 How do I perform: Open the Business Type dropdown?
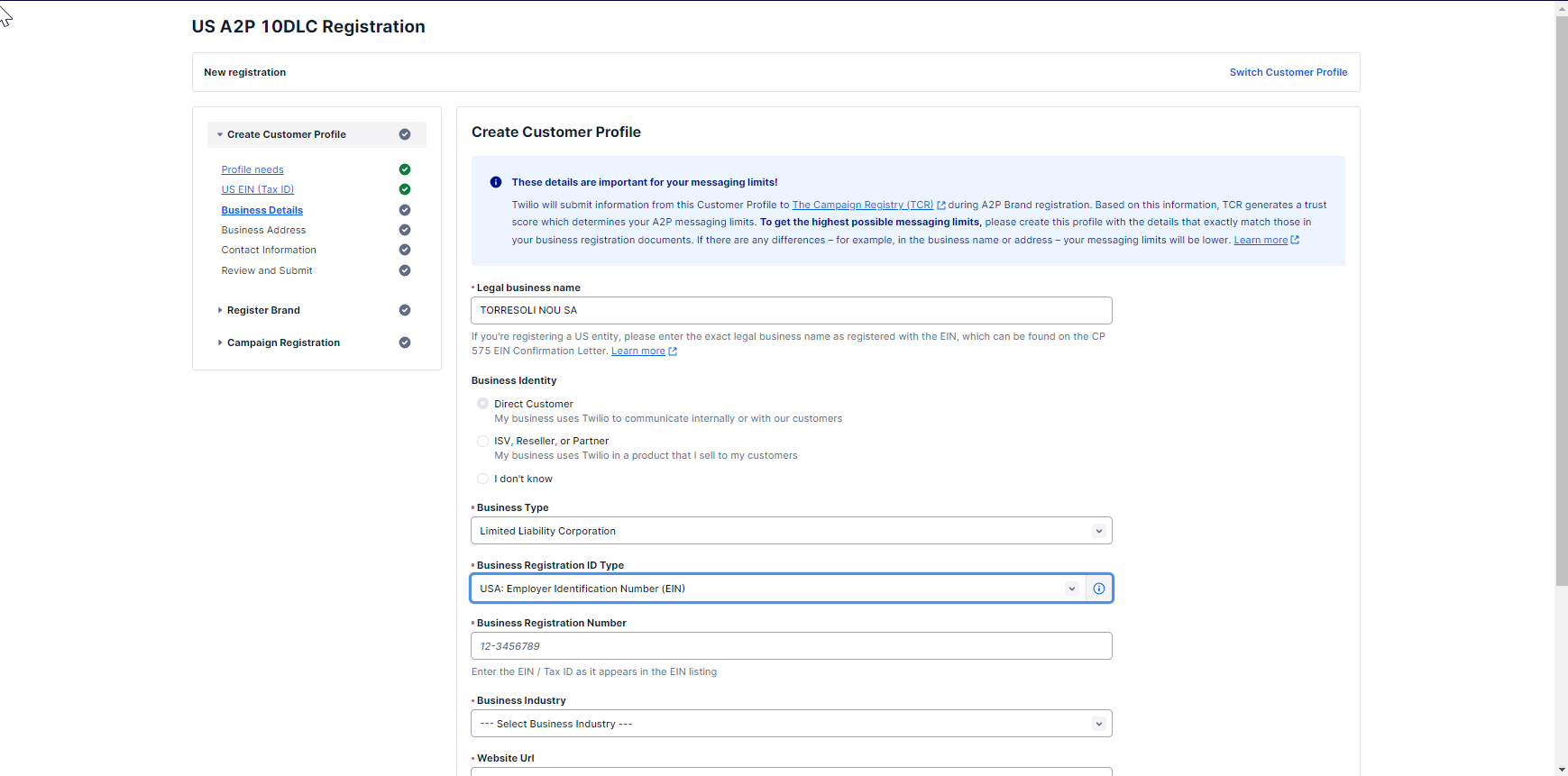[x=791, y=531]
